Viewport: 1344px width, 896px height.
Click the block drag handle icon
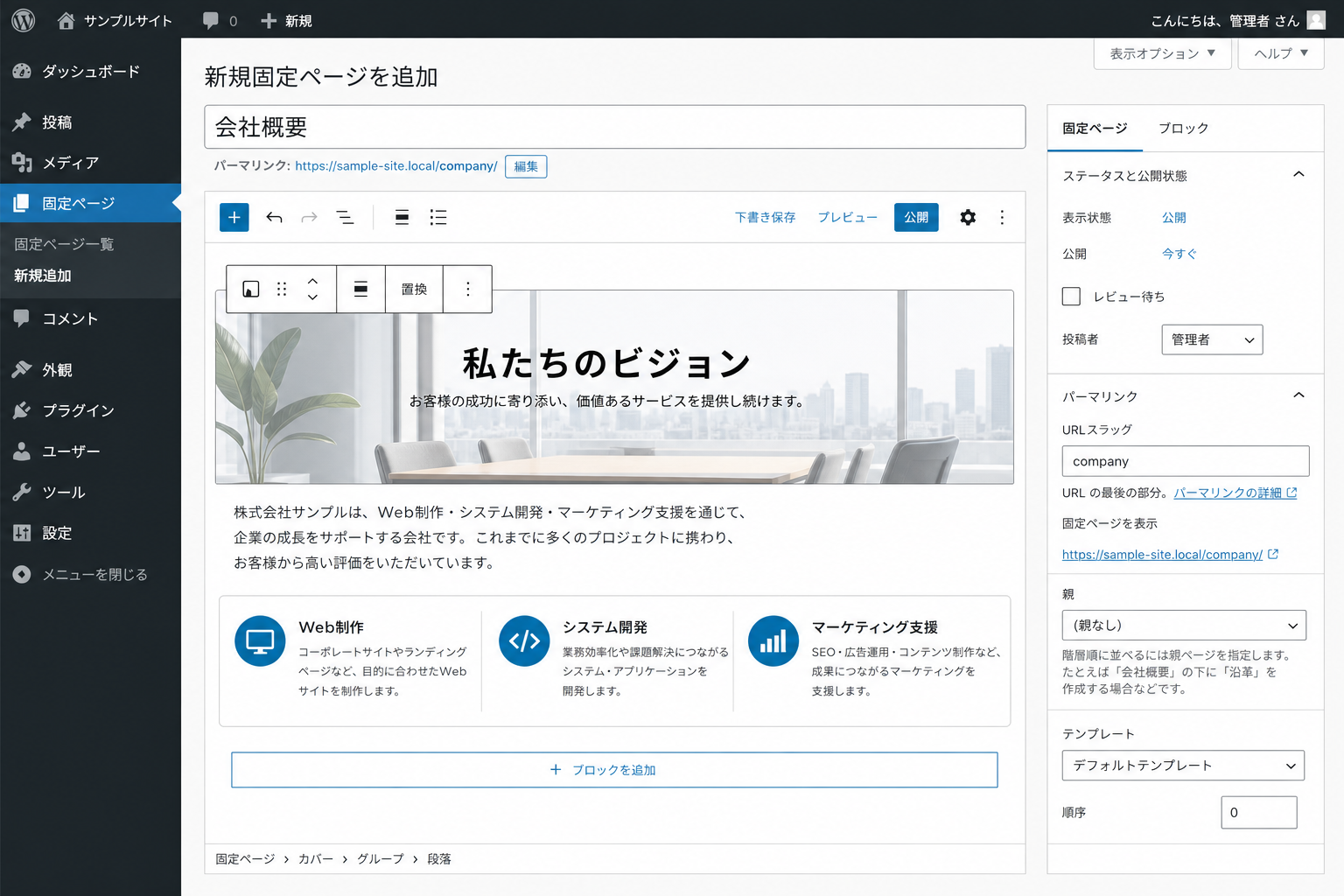(282, 289)
